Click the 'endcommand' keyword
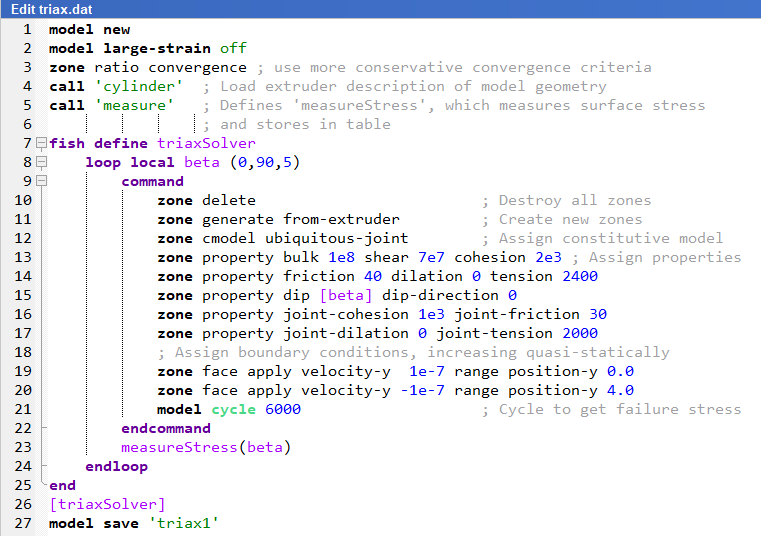761x536 pixels. tap(166, 428)
